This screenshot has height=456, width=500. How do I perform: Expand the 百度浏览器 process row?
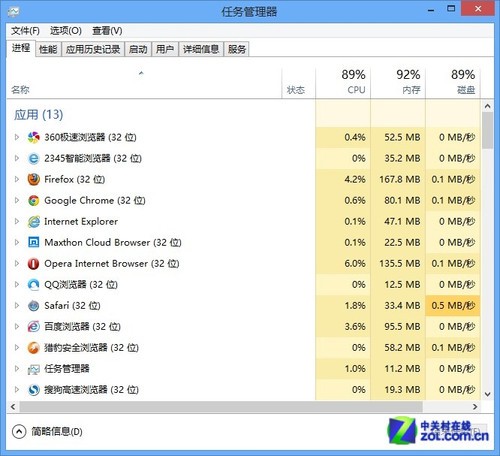point(16,327)
